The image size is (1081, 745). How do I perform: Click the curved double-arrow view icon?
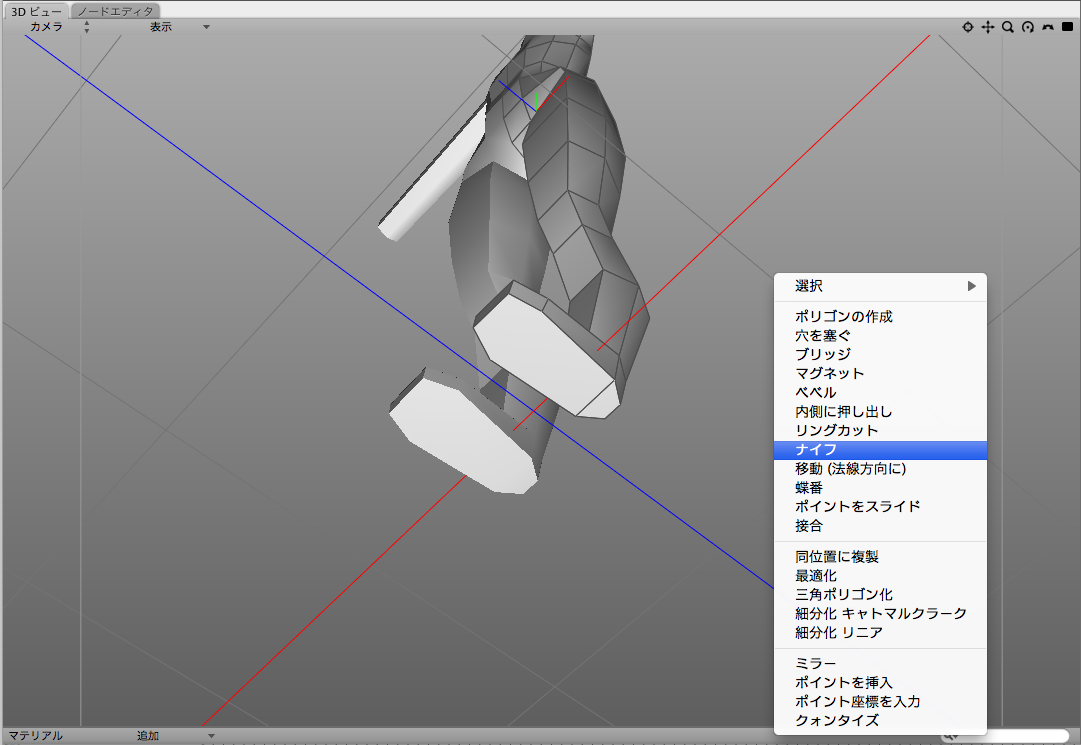point(1048,27)
